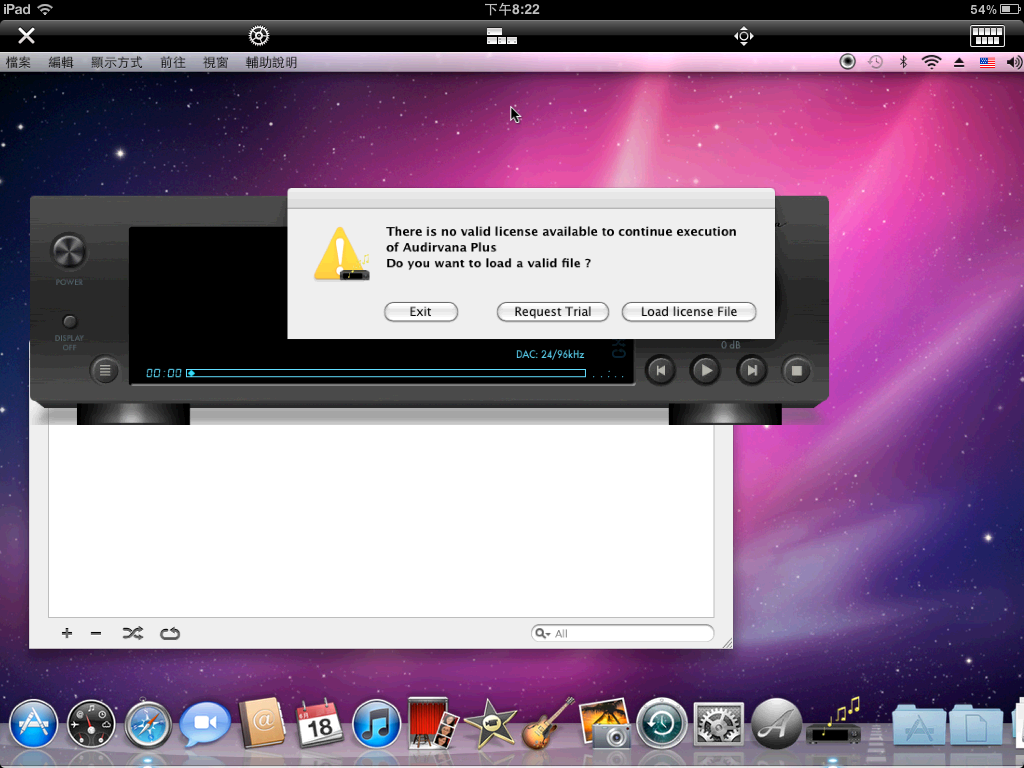The image size is (1024, 768).
Task: Close the remote session with the X icon
Action: coord(26,35)
